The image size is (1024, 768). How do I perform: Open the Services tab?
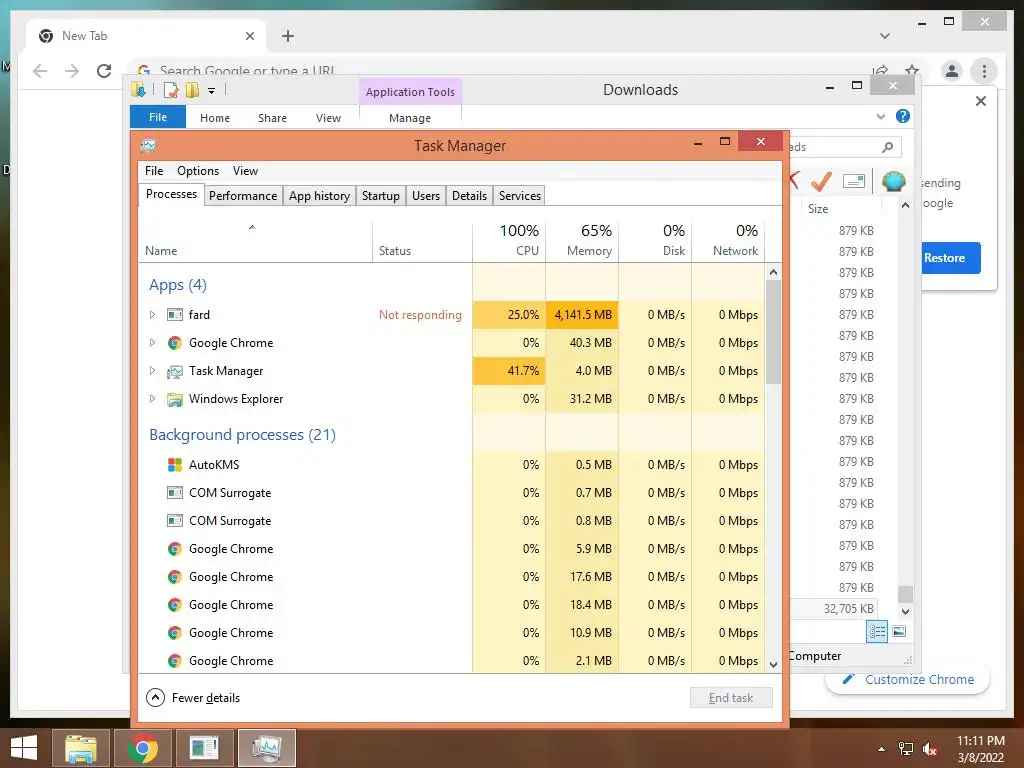point(520,196)
